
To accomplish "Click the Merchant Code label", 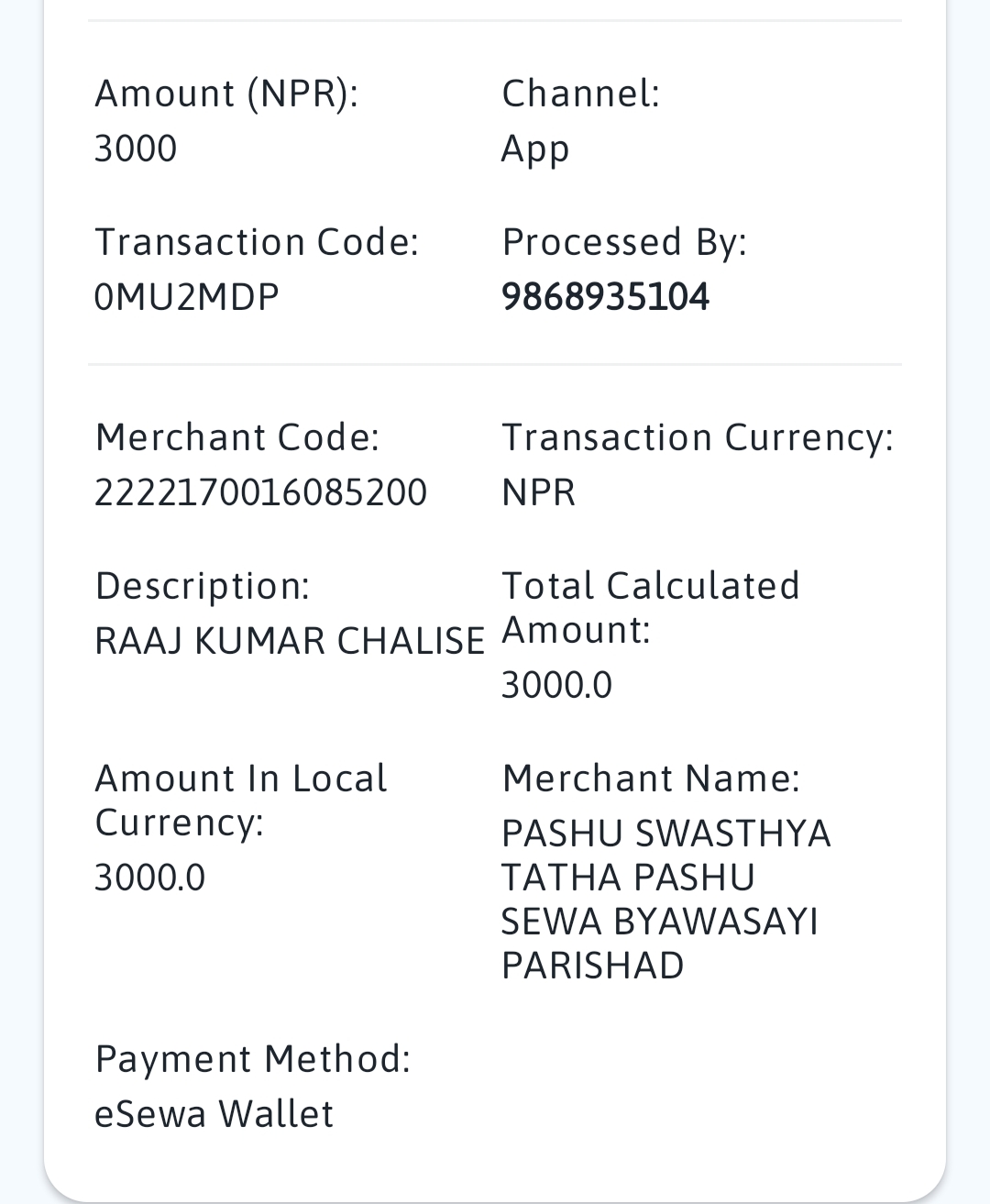I will [x=237, y=437].
